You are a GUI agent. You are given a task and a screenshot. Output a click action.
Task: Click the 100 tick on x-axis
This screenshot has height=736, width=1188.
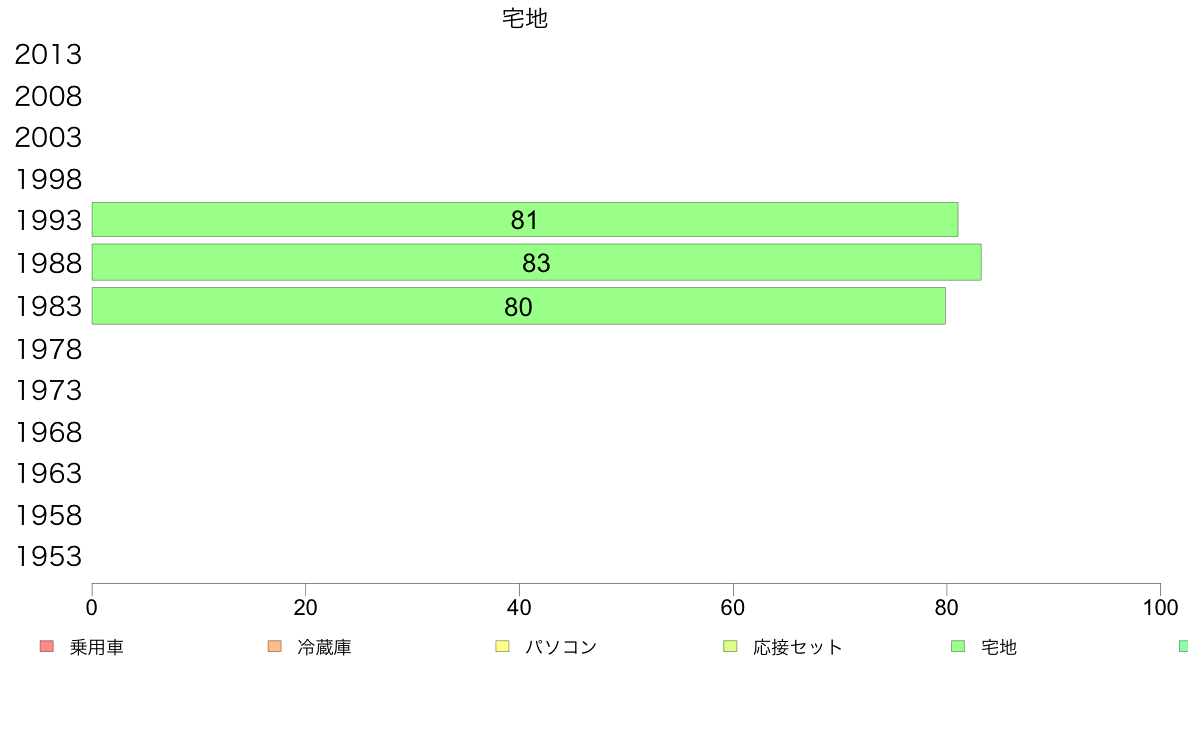[x=1161, y=607]
